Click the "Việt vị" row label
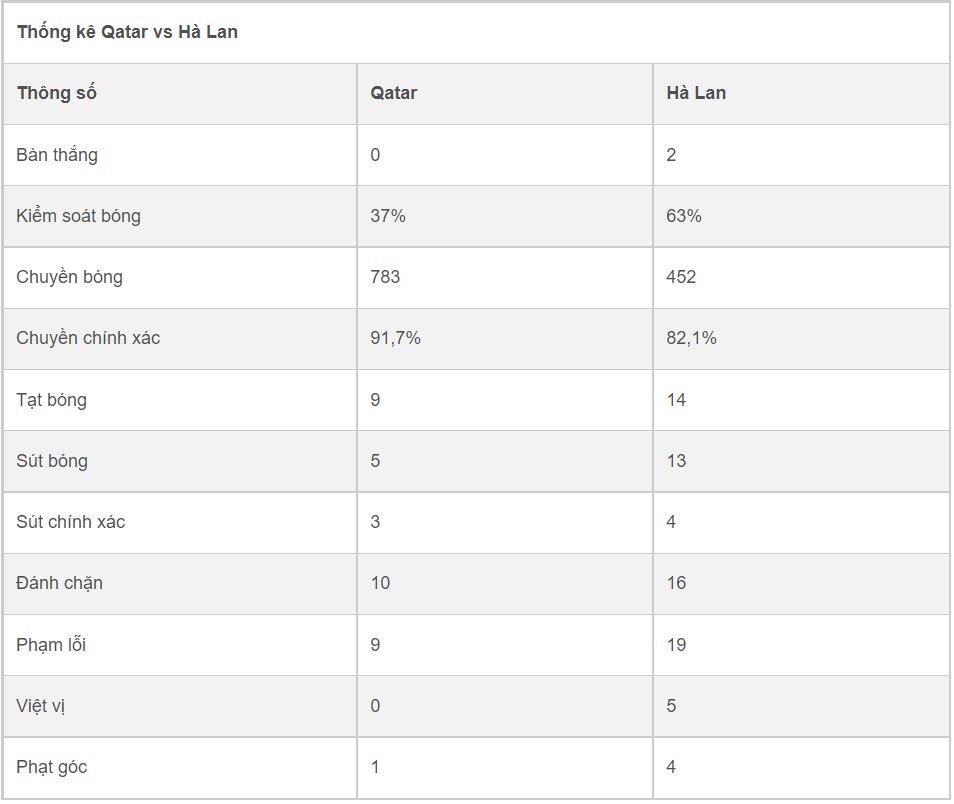954x804 pixels. pos(40,706)
